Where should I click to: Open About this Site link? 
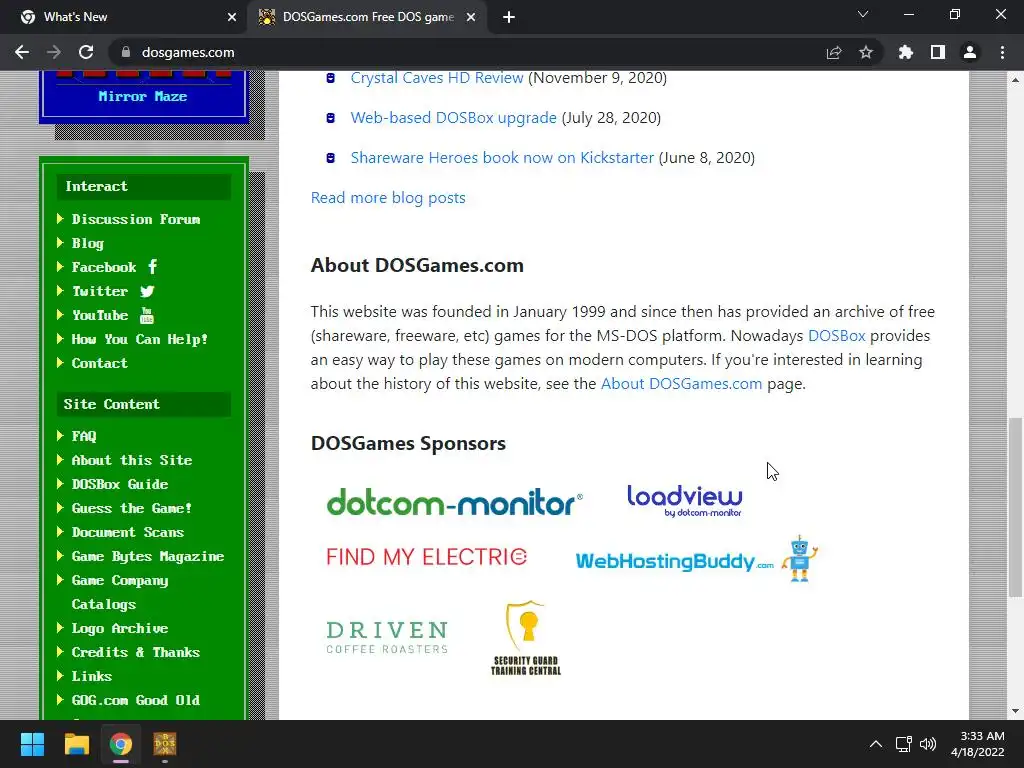(132, 460)
